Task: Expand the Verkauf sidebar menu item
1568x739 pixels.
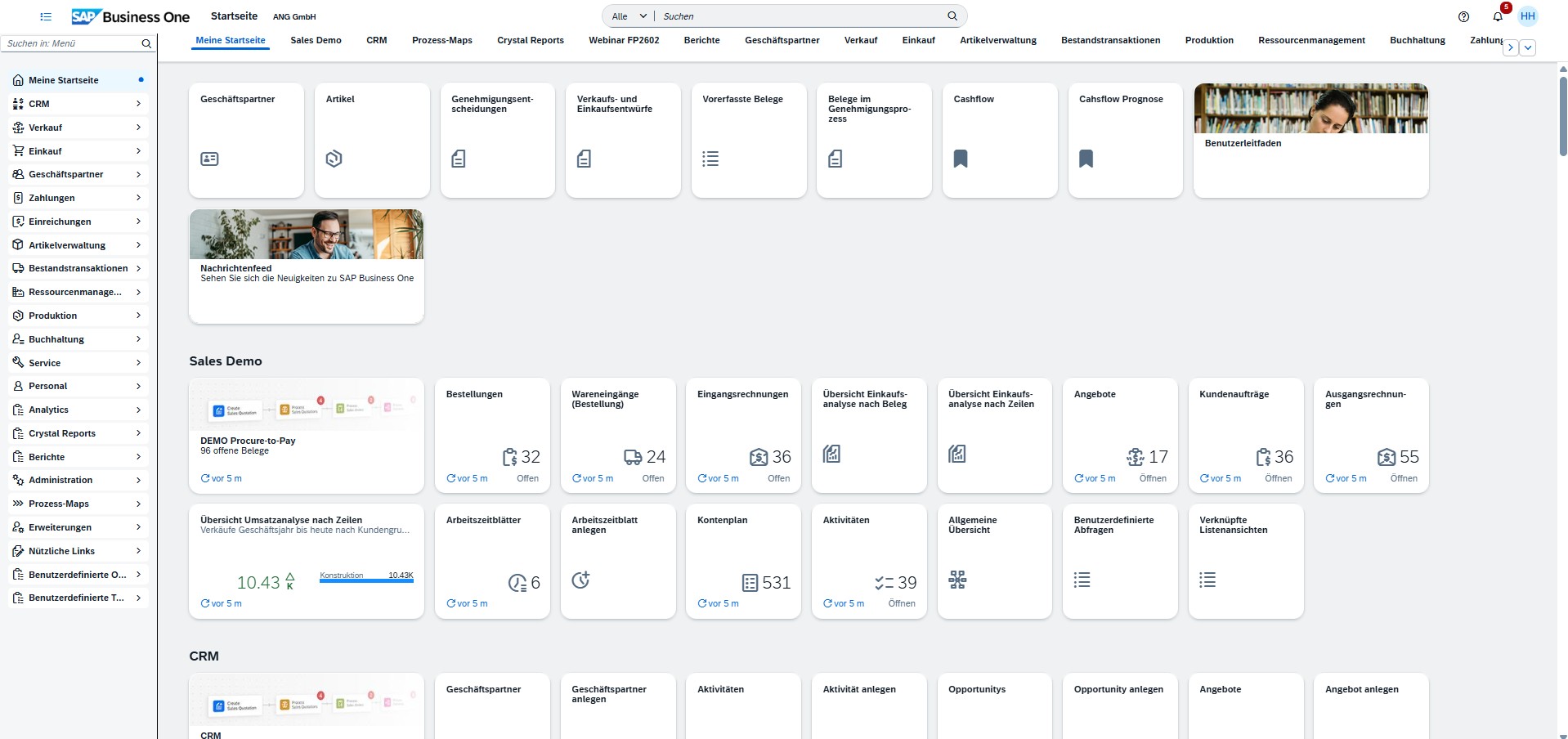Action: click(78, 128)
